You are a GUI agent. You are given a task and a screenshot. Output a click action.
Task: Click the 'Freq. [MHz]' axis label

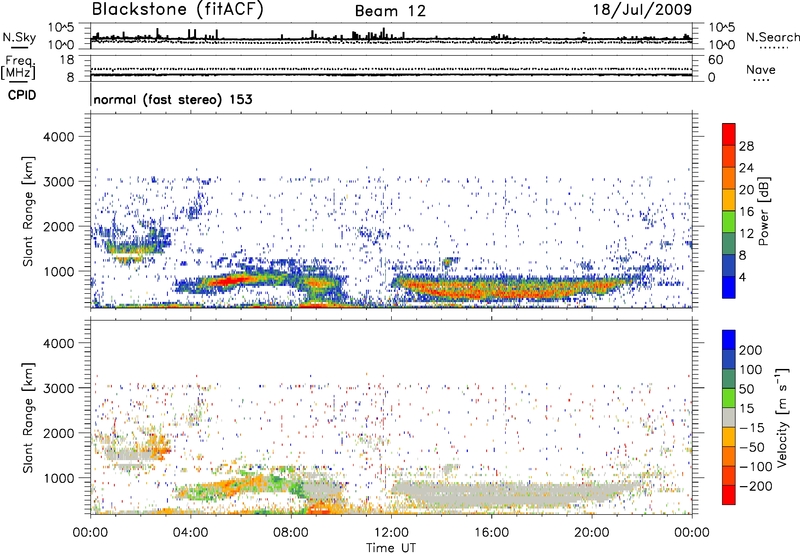coord(18,68)
